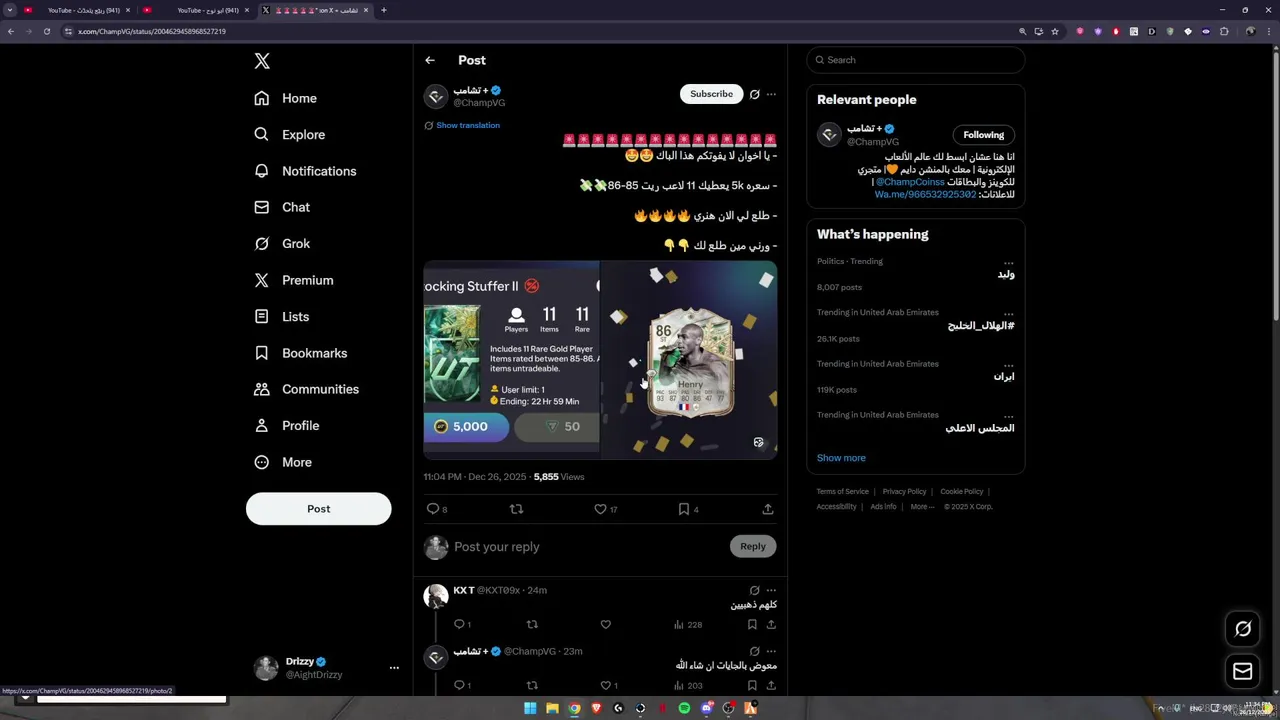
Task: Click Grok icon on ChampVG's 23m reply
Action: 755,651
